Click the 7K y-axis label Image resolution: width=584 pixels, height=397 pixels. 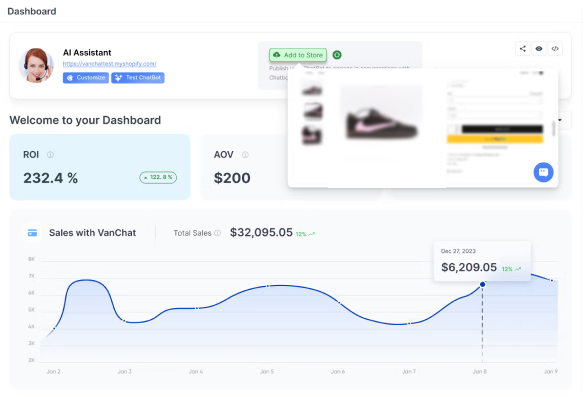tap(31, 276)
